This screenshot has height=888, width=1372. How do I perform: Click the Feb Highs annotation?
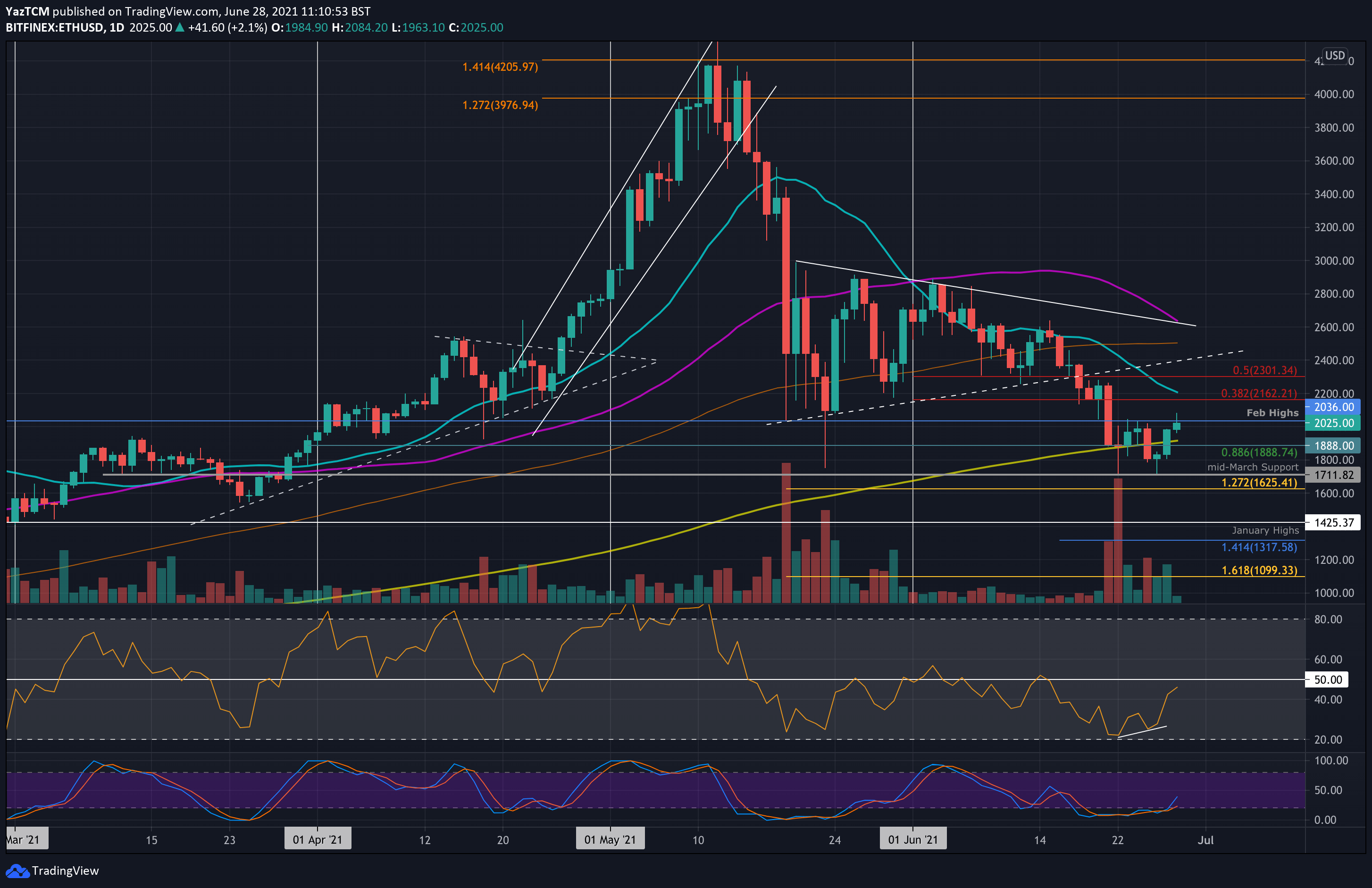(x=1272, y=413)
